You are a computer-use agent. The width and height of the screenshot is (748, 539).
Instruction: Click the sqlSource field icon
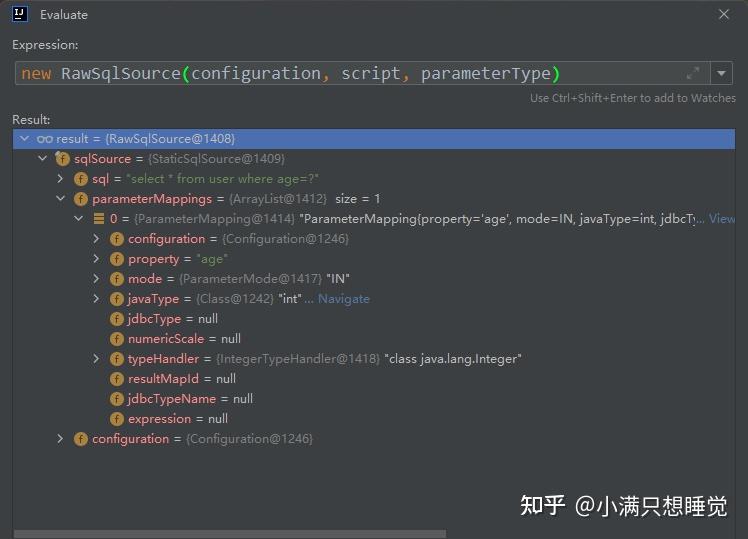pyautogui.click(x=63, y=159)
